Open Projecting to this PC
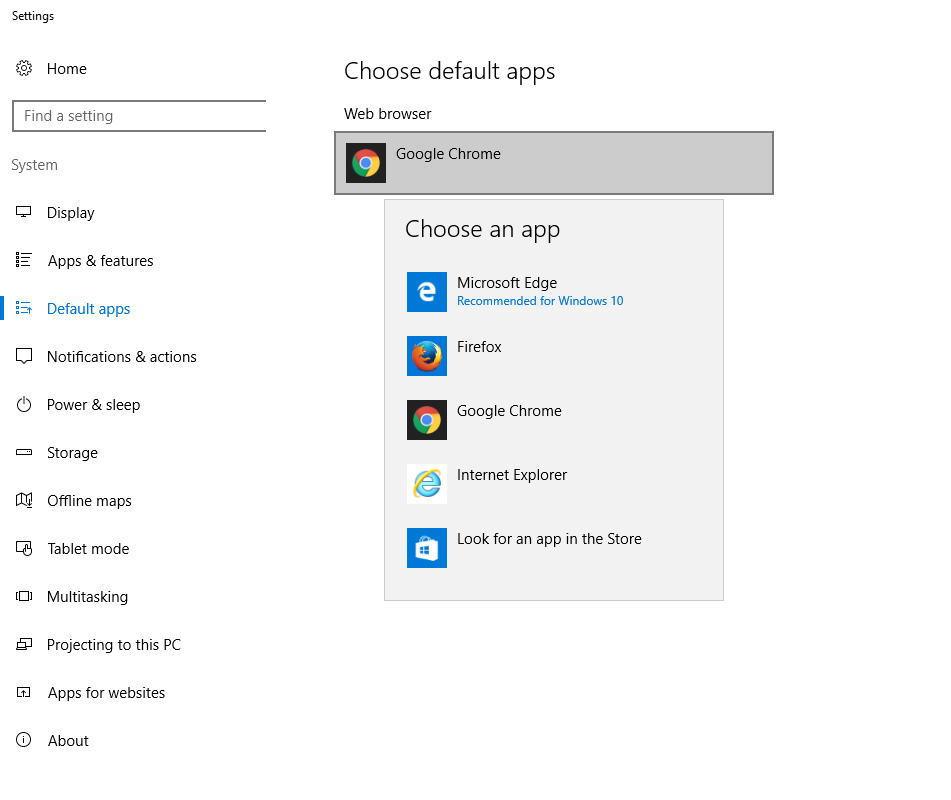951x800 pixels. pos(113,645)
